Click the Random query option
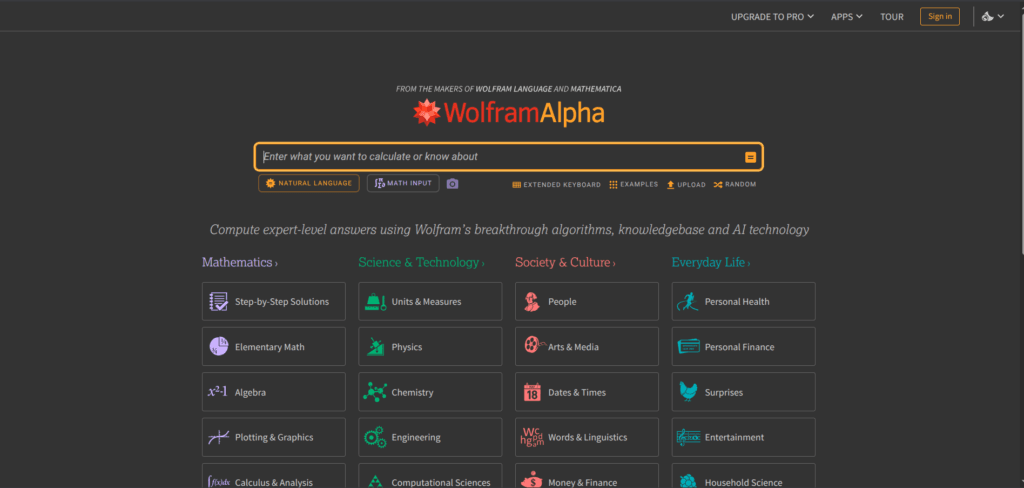The width and height of the screenshot is (1024, 488). pyautogui.click(x=735, y=185)
